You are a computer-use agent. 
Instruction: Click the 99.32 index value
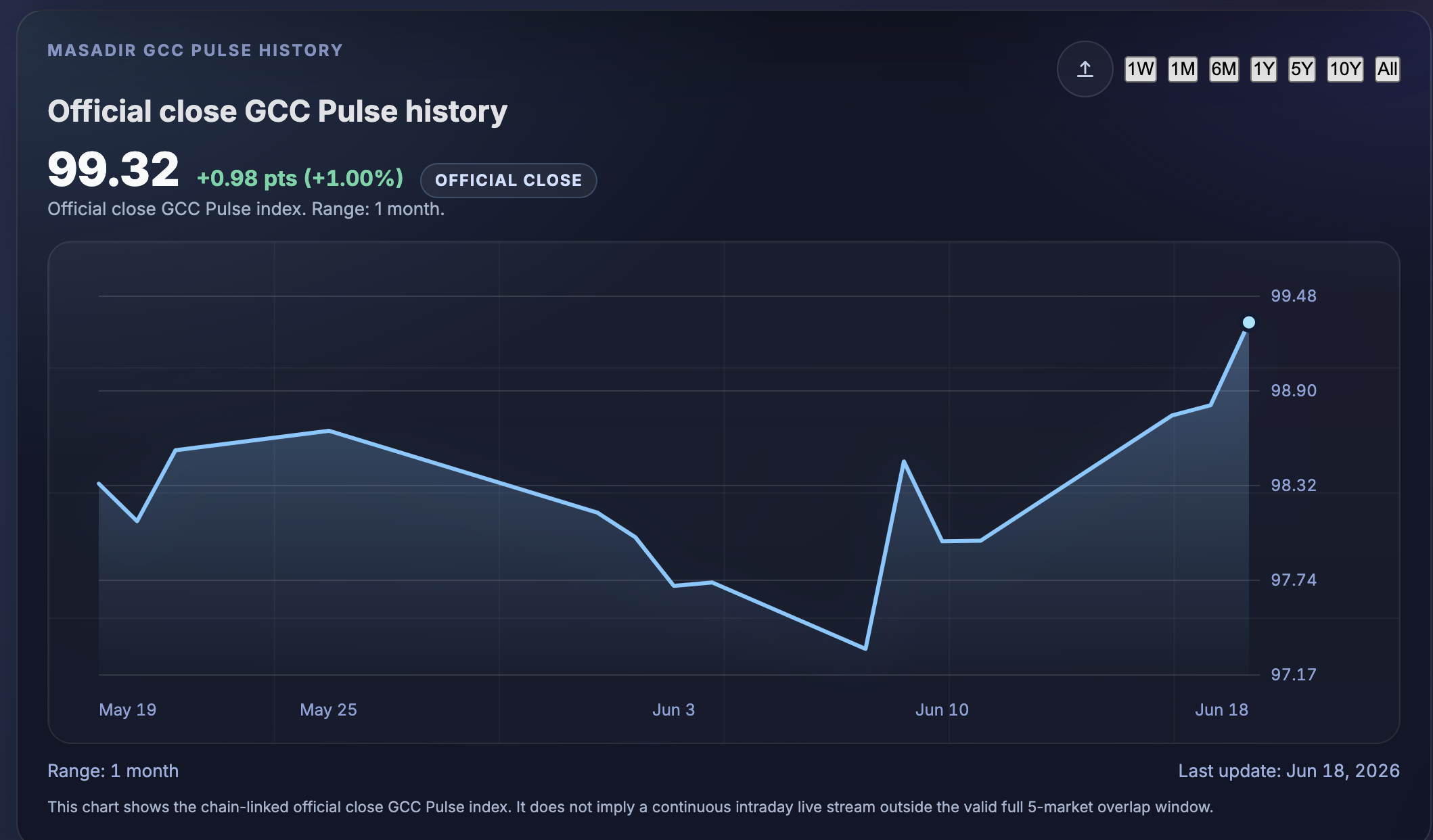tap(113, 169)
